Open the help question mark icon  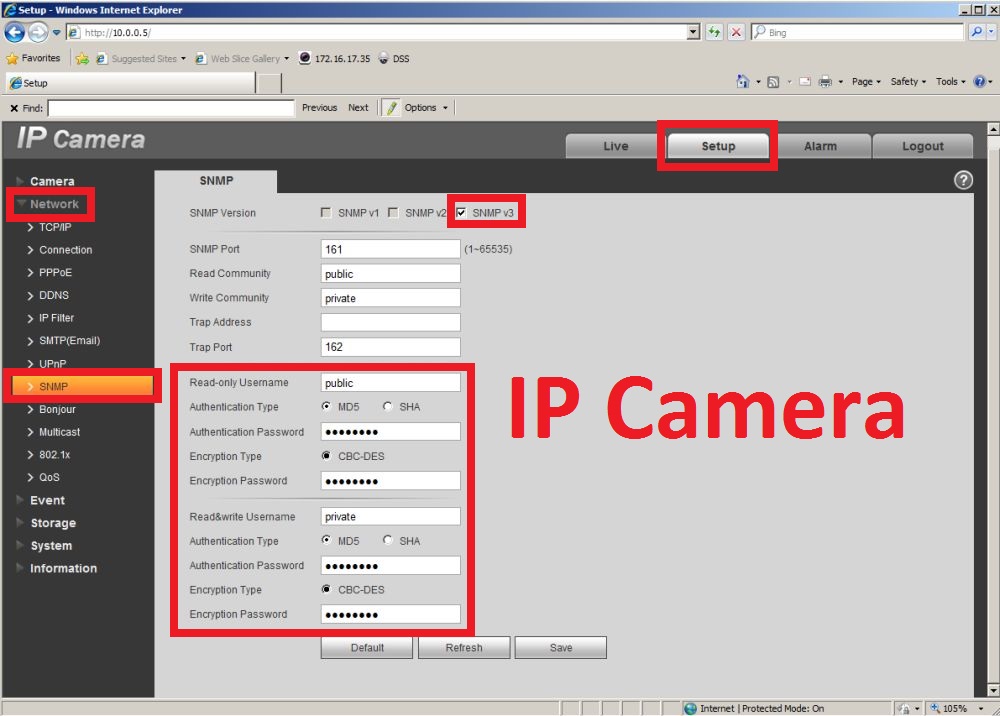tap(964, 180)
